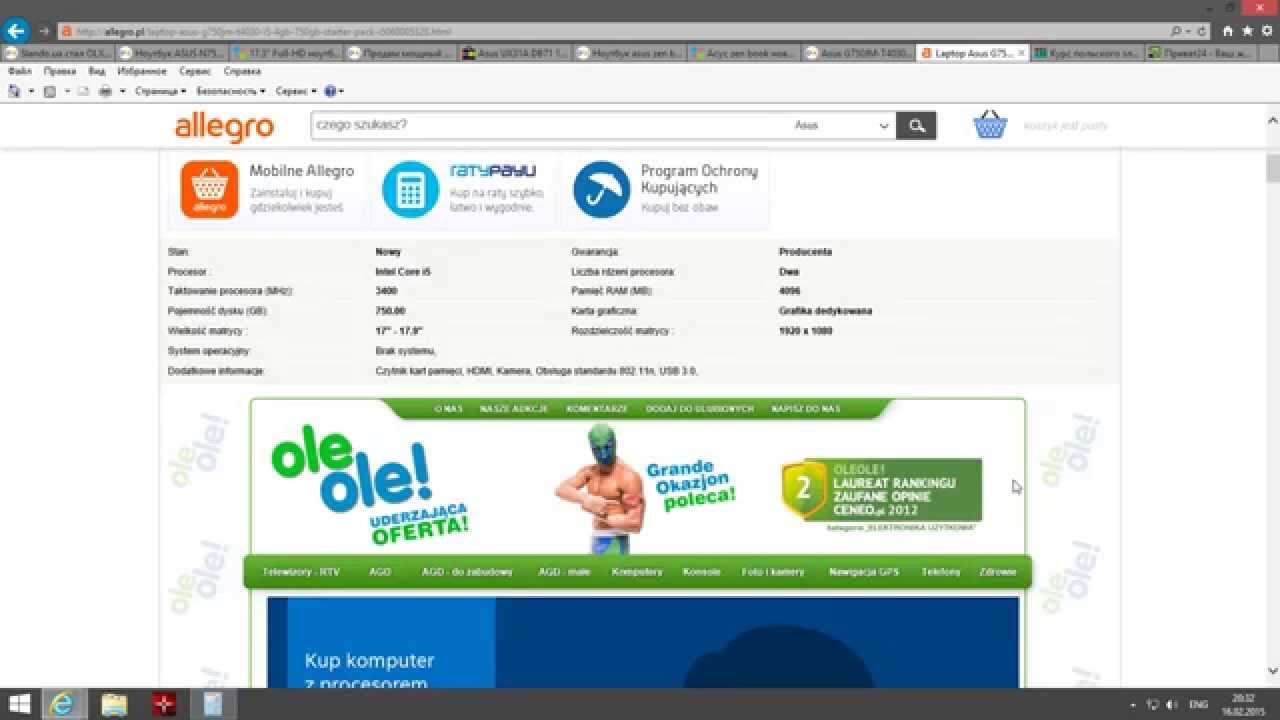Click the address bar search magnifier
1280x720 pixels.
pos(1176,31)
